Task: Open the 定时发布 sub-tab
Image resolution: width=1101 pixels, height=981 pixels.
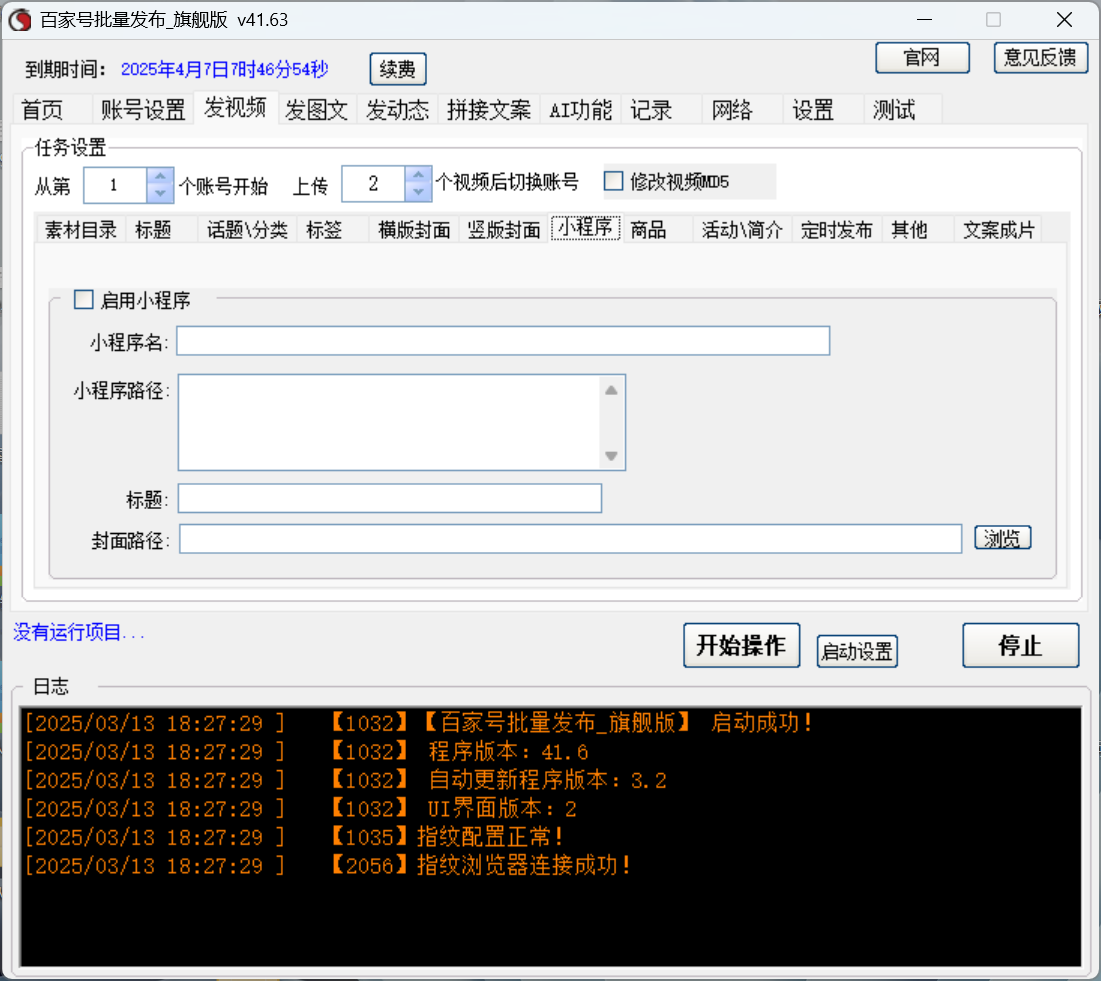Action: tap(837, 230)
